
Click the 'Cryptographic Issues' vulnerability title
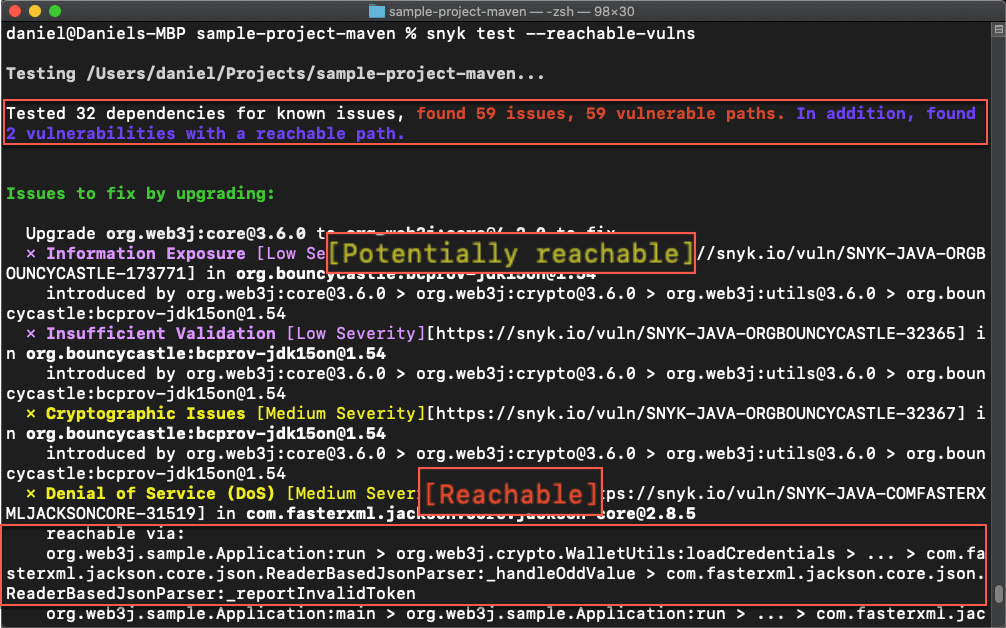pyautogui.click(x=146, y=414)
